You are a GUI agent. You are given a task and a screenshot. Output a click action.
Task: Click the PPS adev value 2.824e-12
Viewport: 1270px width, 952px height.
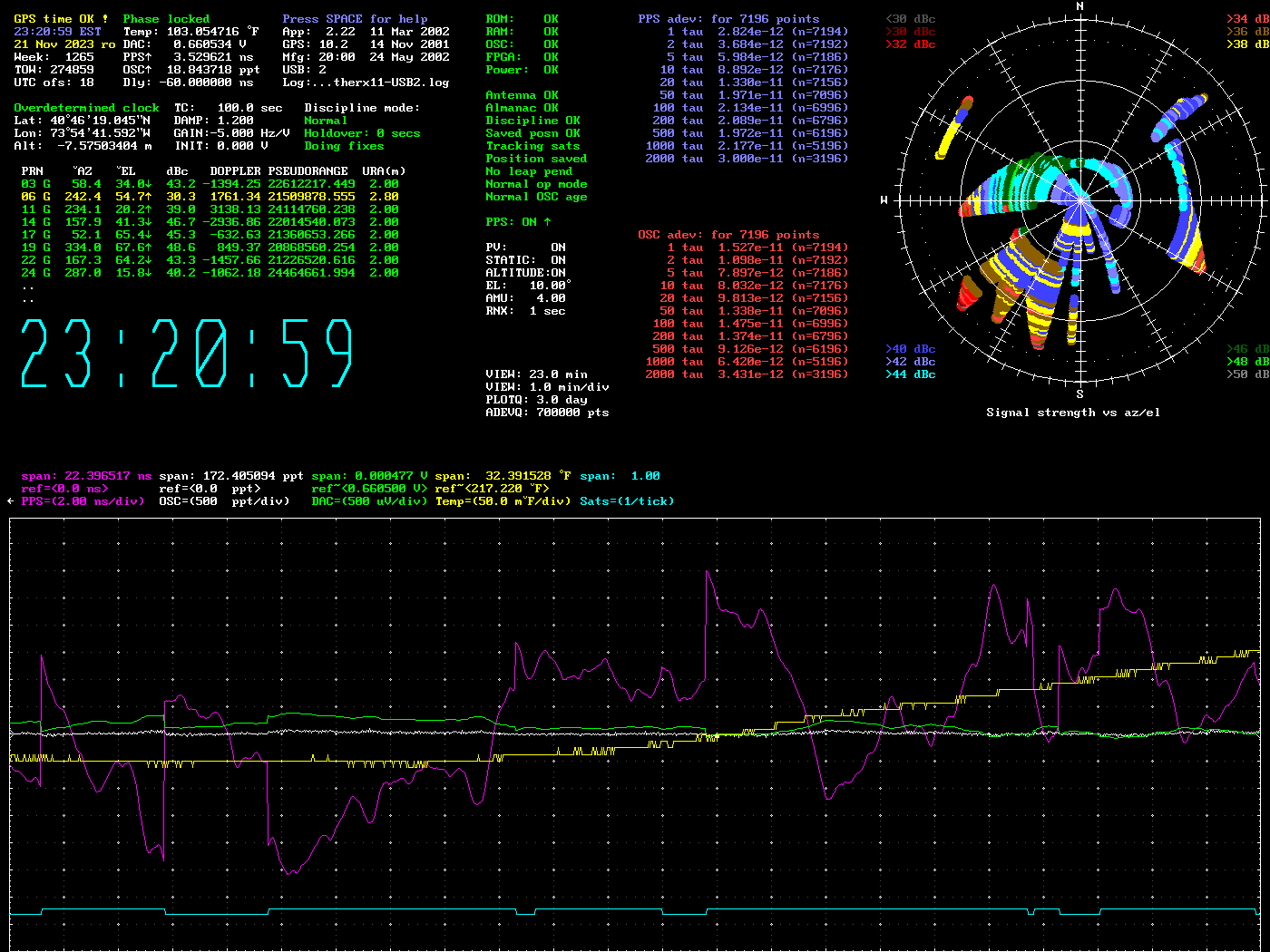click(750, 32)
